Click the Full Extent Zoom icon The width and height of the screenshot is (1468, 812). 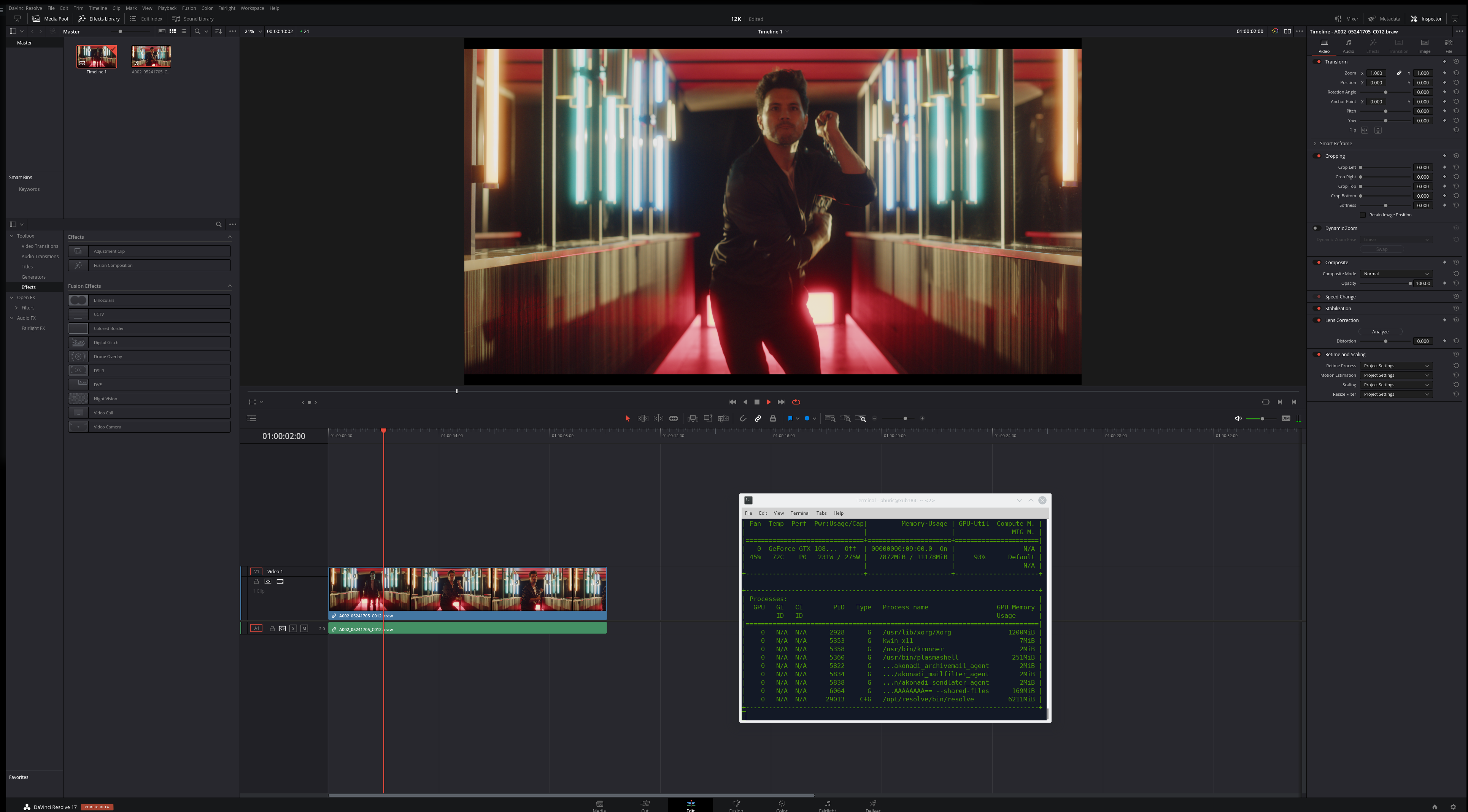830,418
